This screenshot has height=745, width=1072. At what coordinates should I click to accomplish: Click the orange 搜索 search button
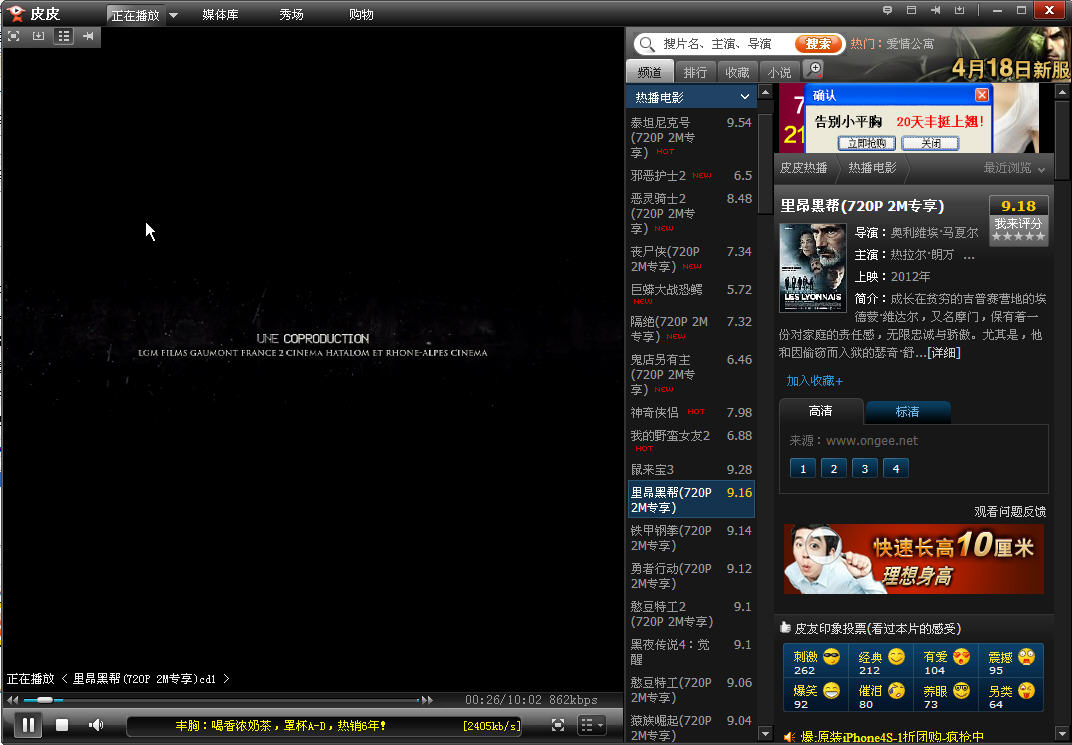coord(818,44)
